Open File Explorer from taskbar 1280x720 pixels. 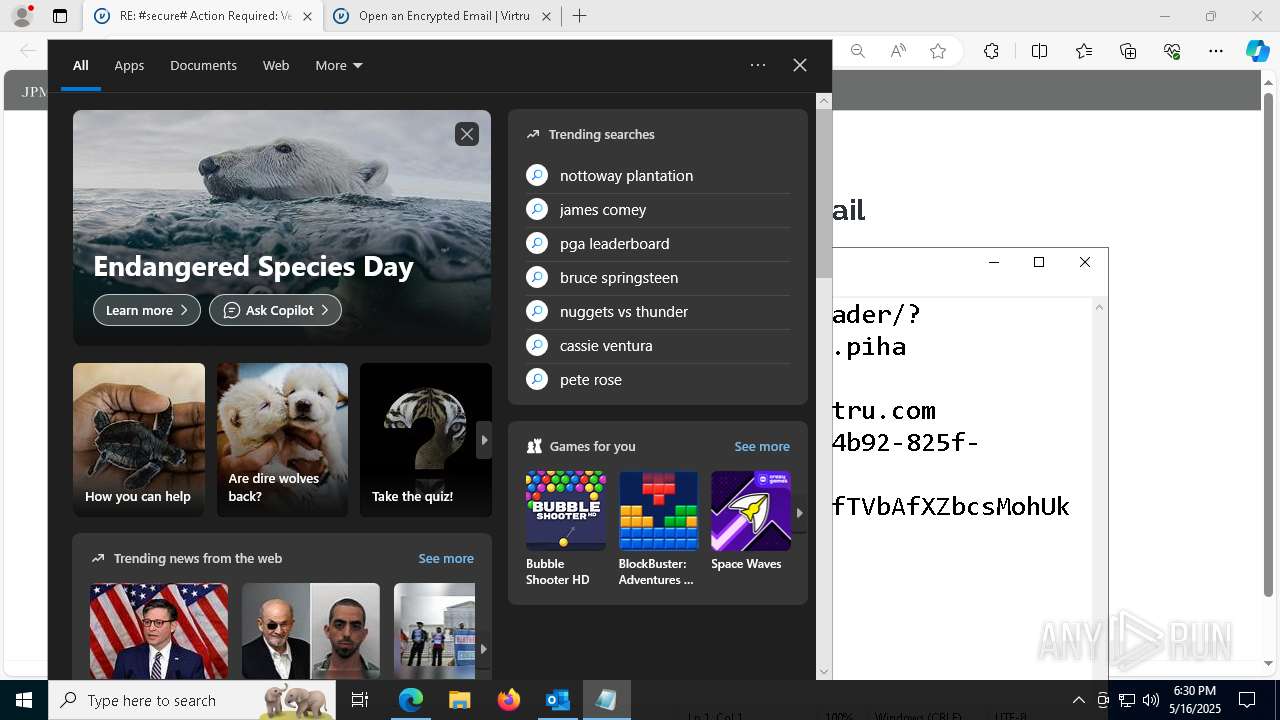coord(459,700)
